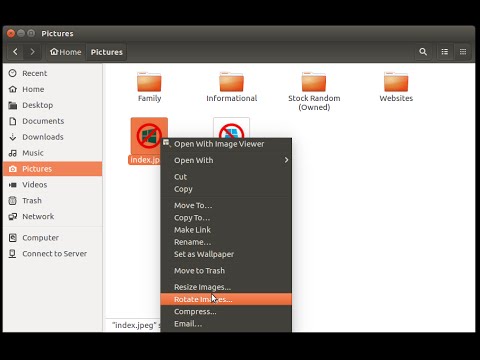480x360 pixels.
Task: Open Computer in the sidebar
Action: tap(53, 238)
